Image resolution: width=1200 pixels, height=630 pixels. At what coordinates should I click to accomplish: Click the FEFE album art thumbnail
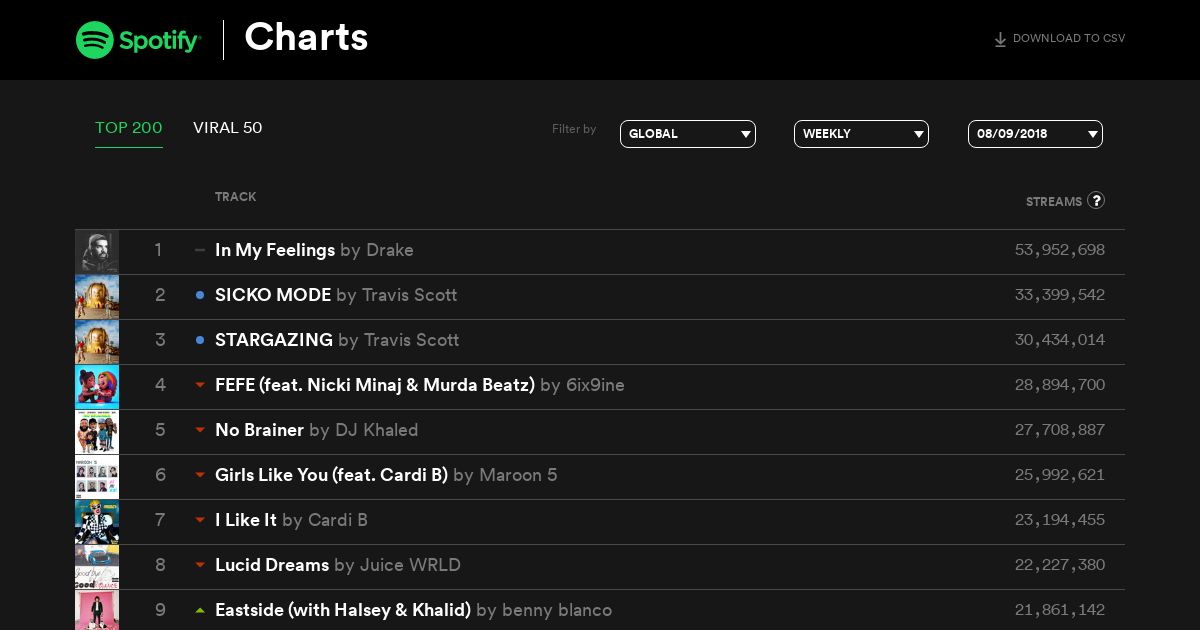tap(97, 387)
